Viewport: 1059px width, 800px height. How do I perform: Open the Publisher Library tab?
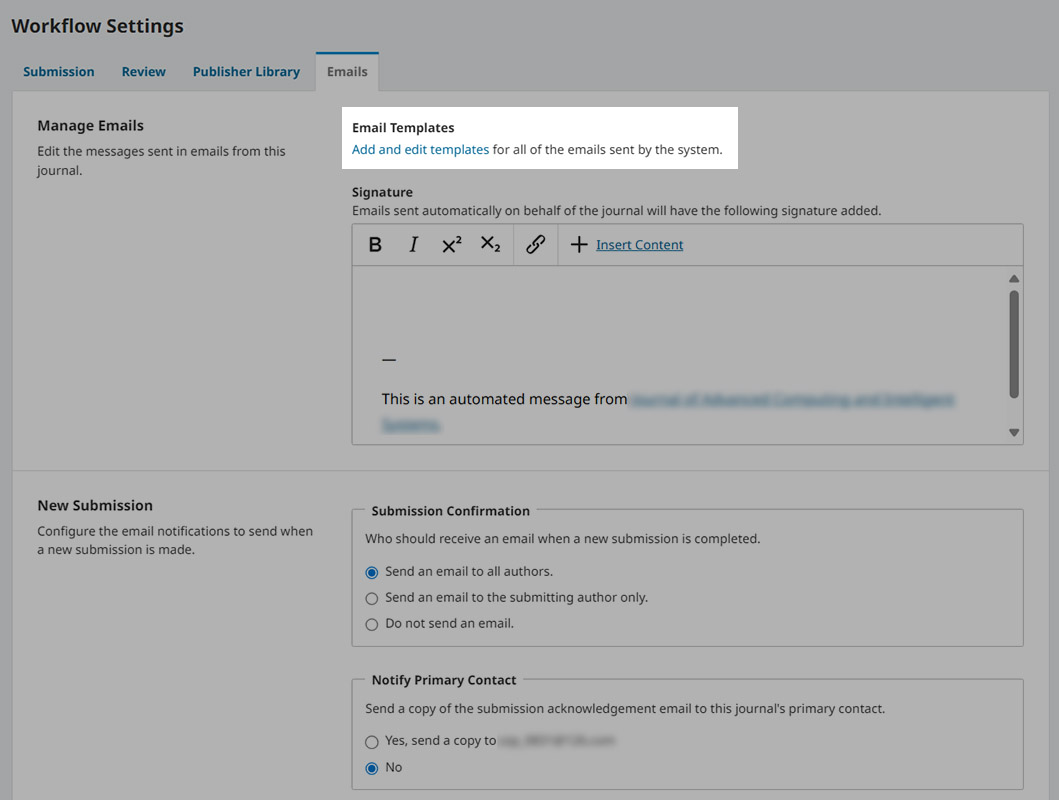coord(246,72)
